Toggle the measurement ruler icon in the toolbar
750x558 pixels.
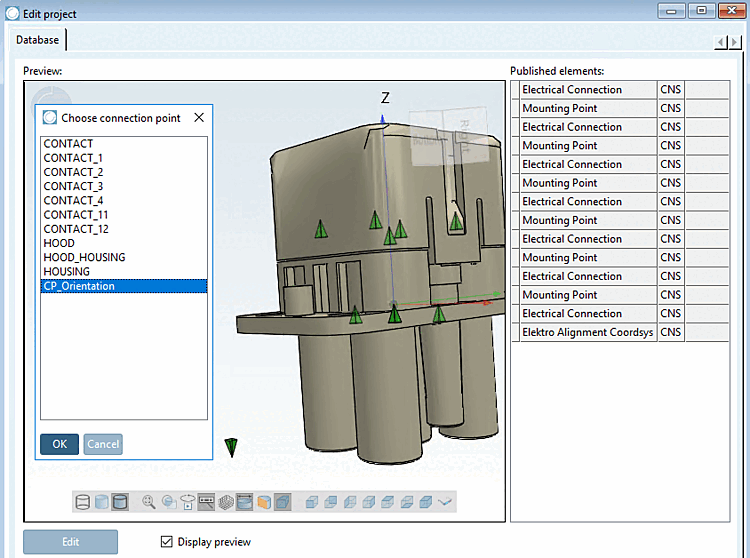[x=207, y=502]
